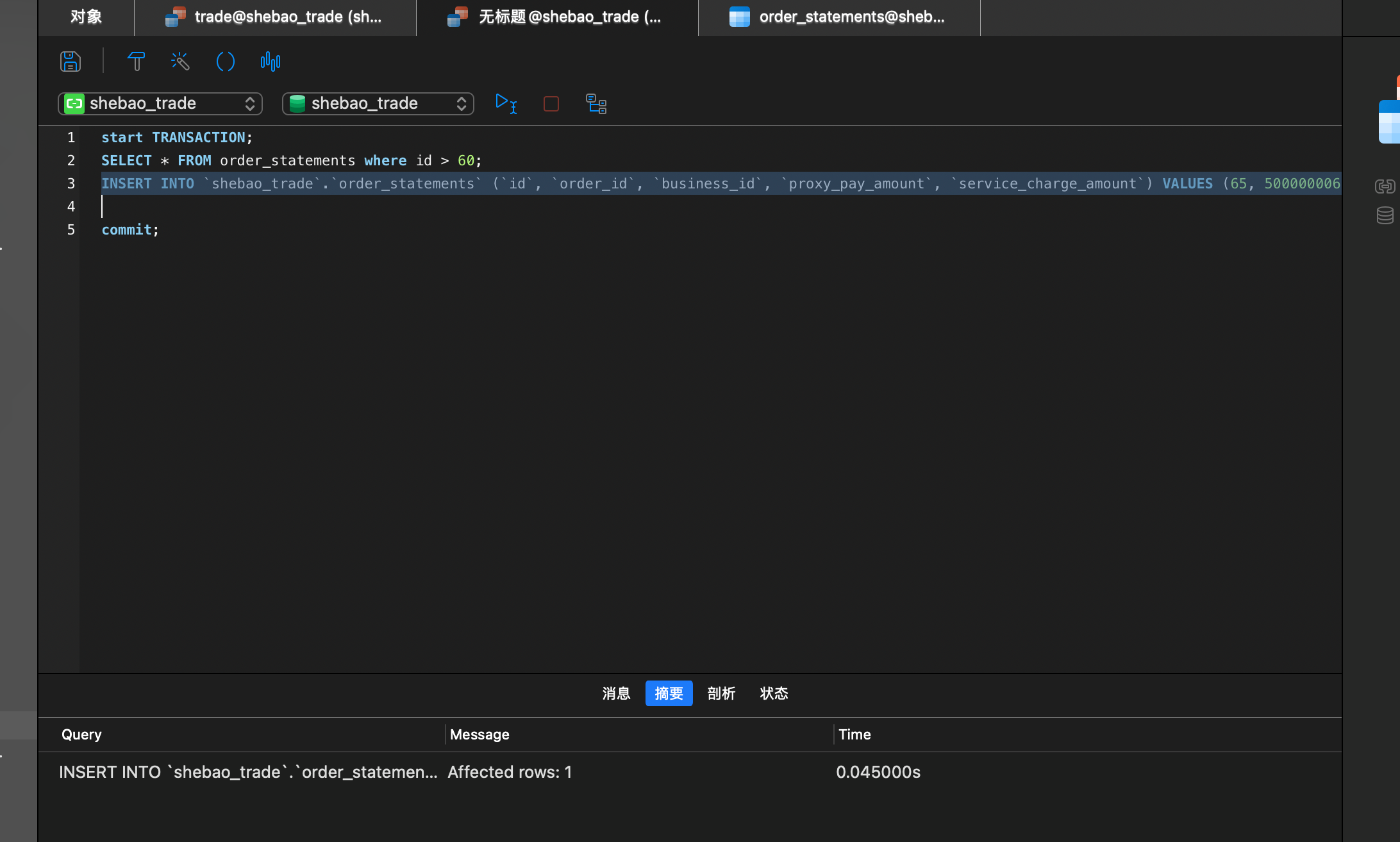Open the chart/visualization icon in the toolbar
The height and width of the screenshot is (842, 1400).
tap(271, 62)
